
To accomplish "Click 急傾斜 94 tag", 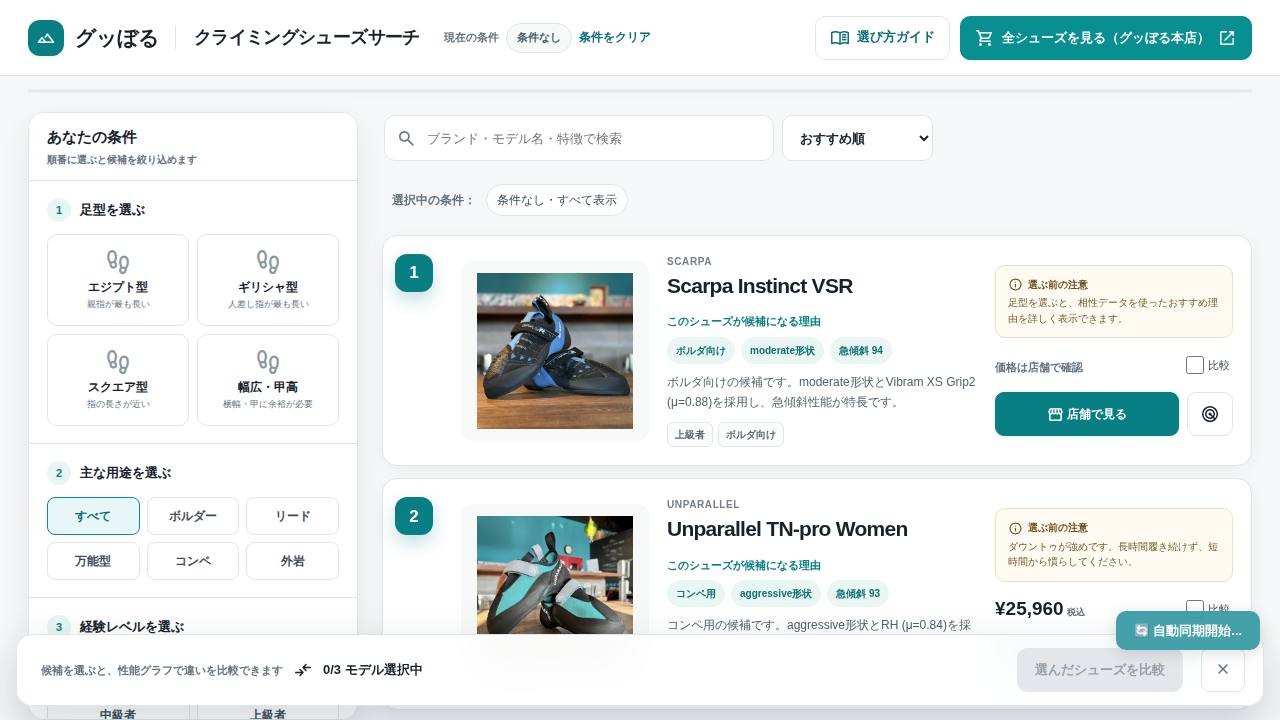I will pos(861,351).
